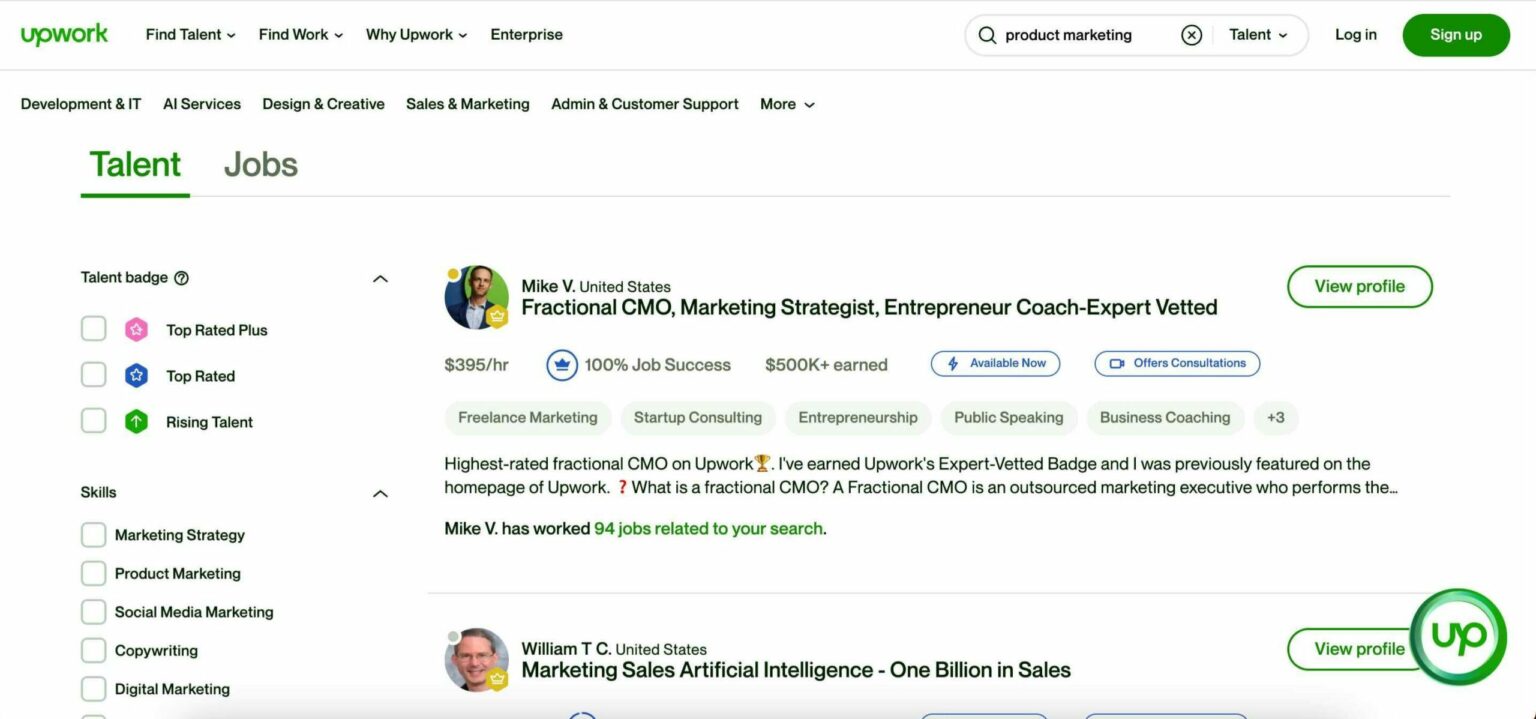Image resolution: width=1536 pixels, height=719 pixels.
Task: Click Mike V.'s profile photo
Action: tap(477, 296)
